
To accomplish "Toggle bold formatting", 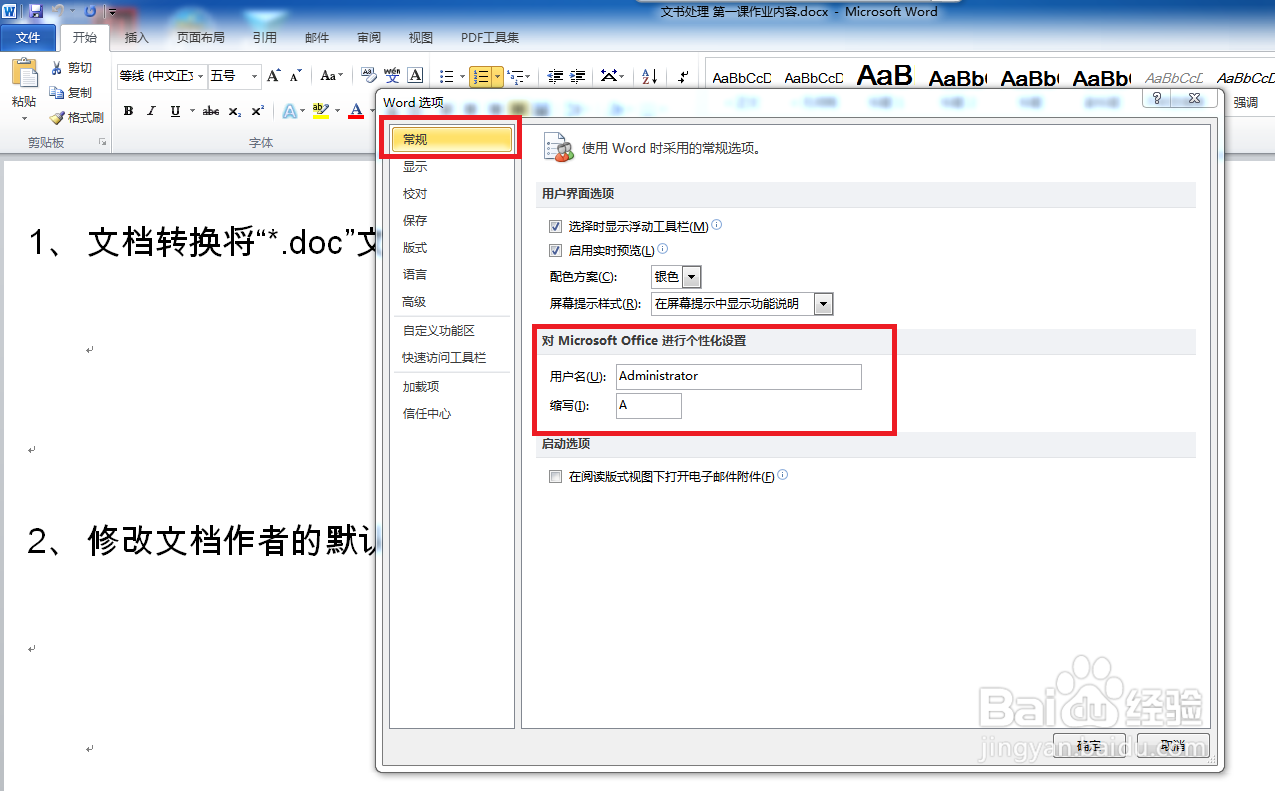I will (x=128, y=111).
